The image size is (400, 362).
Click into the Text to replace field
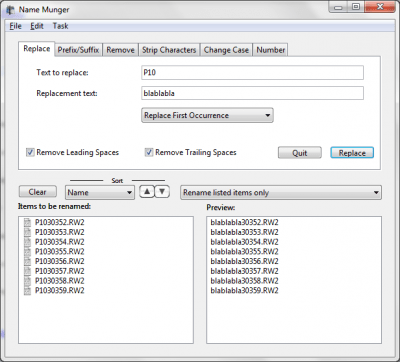(x=252, y=73)
